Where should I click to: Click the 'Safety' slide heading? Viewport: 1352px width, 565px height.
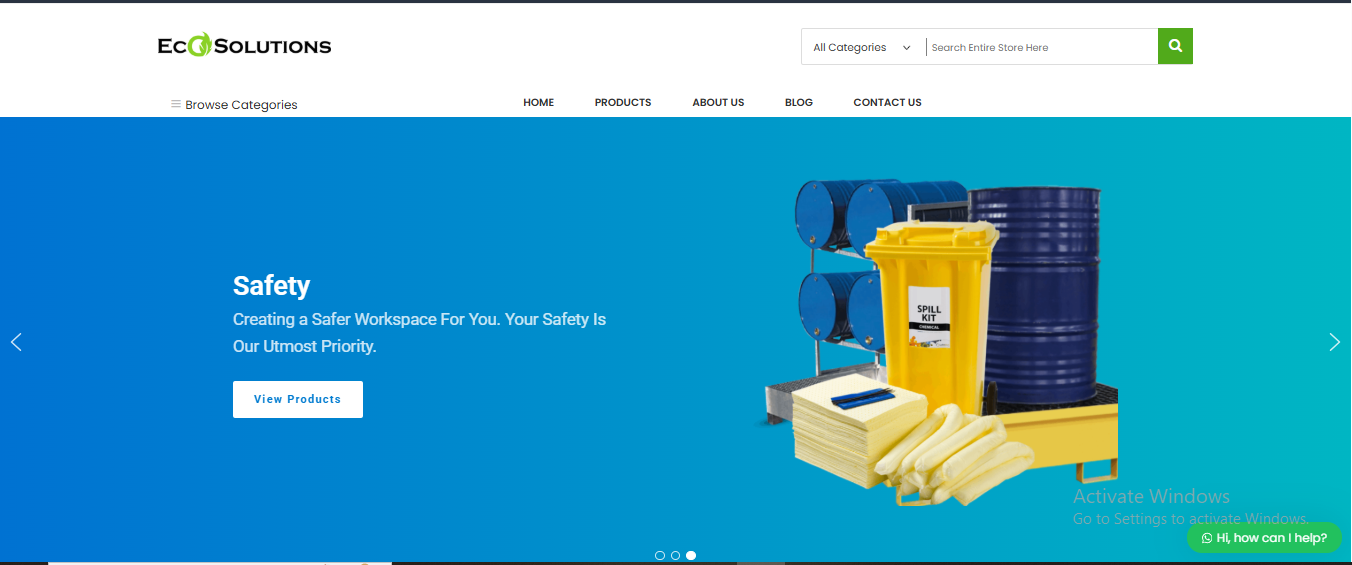click(x=271, y=286)
